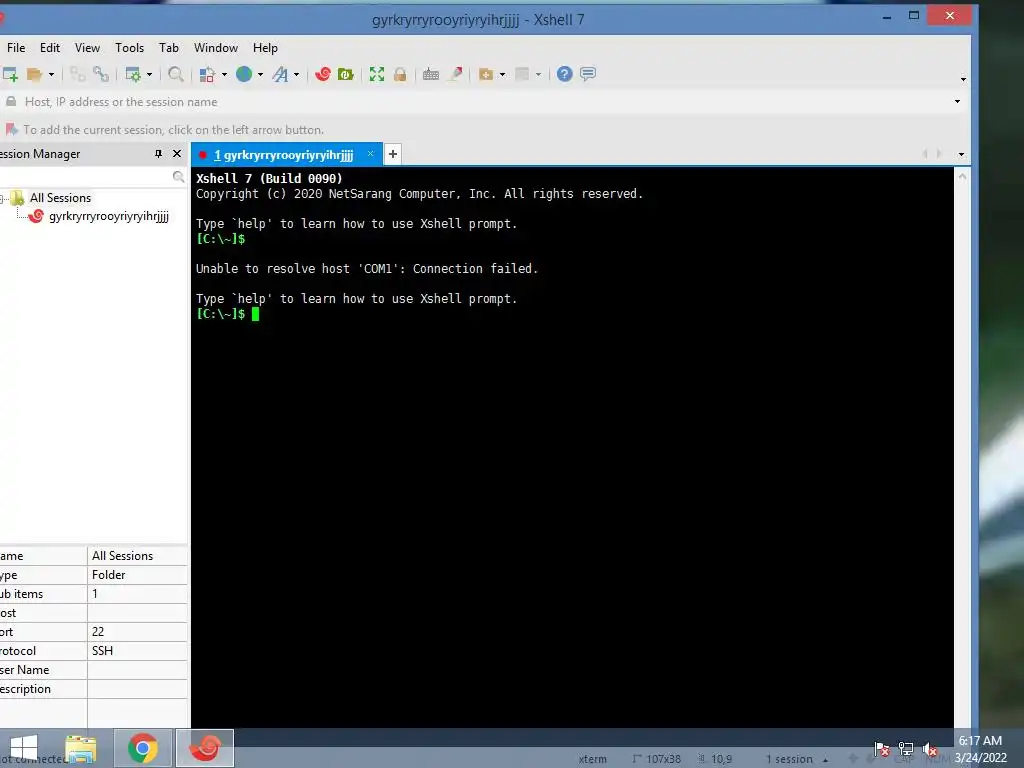Screen dimensions: 1024x768
Task: Click the Xshell taskbar icon
Action: click(204, 748)
